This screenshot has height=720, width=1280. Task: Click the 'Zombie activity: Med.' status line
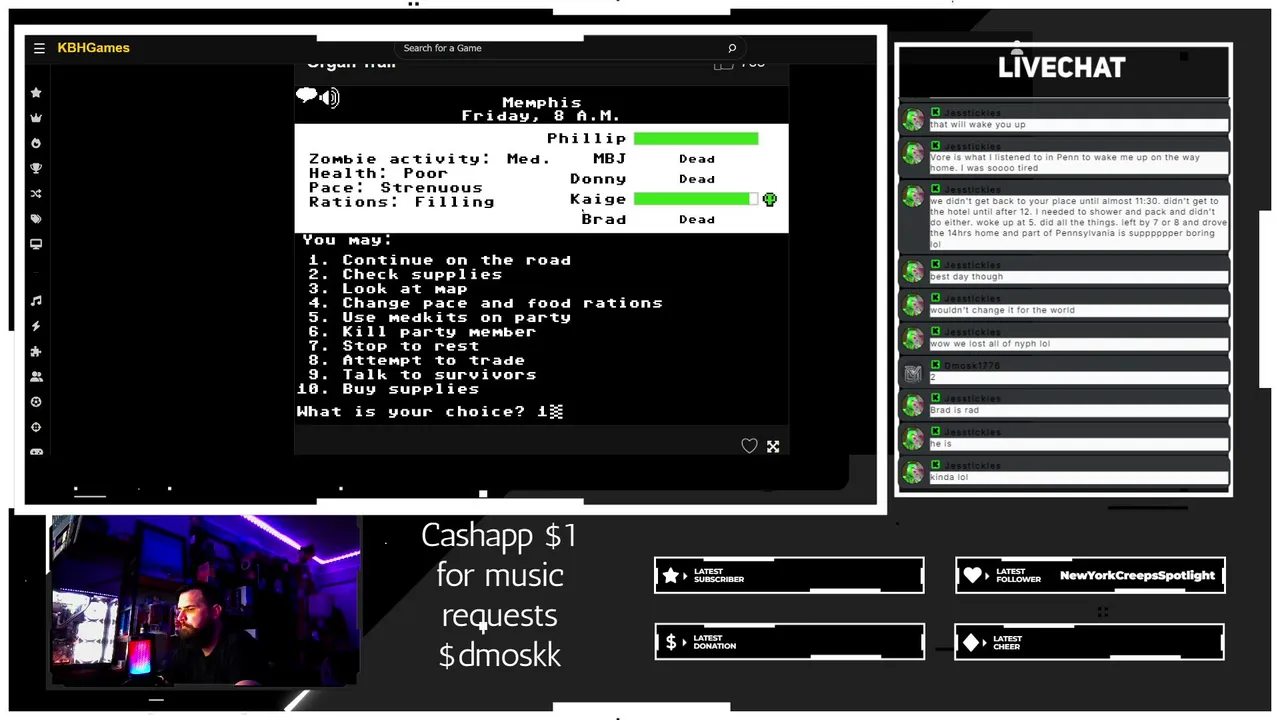click(429, 159)
